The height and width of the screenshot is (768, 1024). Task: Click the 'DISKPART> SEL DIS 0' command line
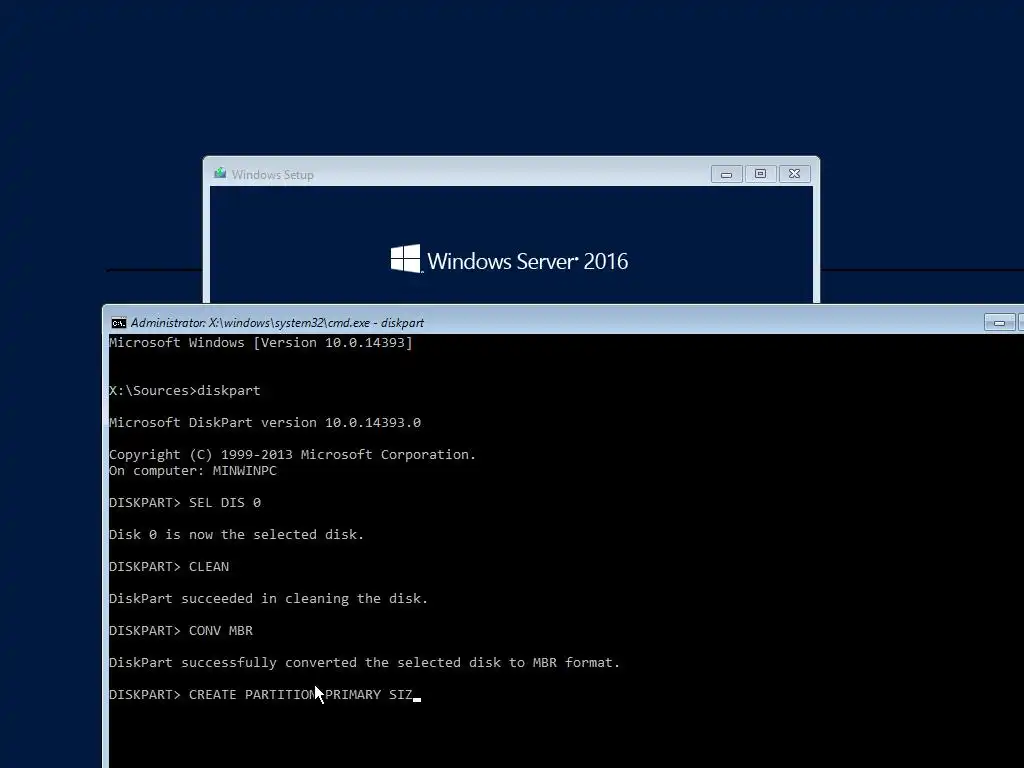[x=185, y=503]
